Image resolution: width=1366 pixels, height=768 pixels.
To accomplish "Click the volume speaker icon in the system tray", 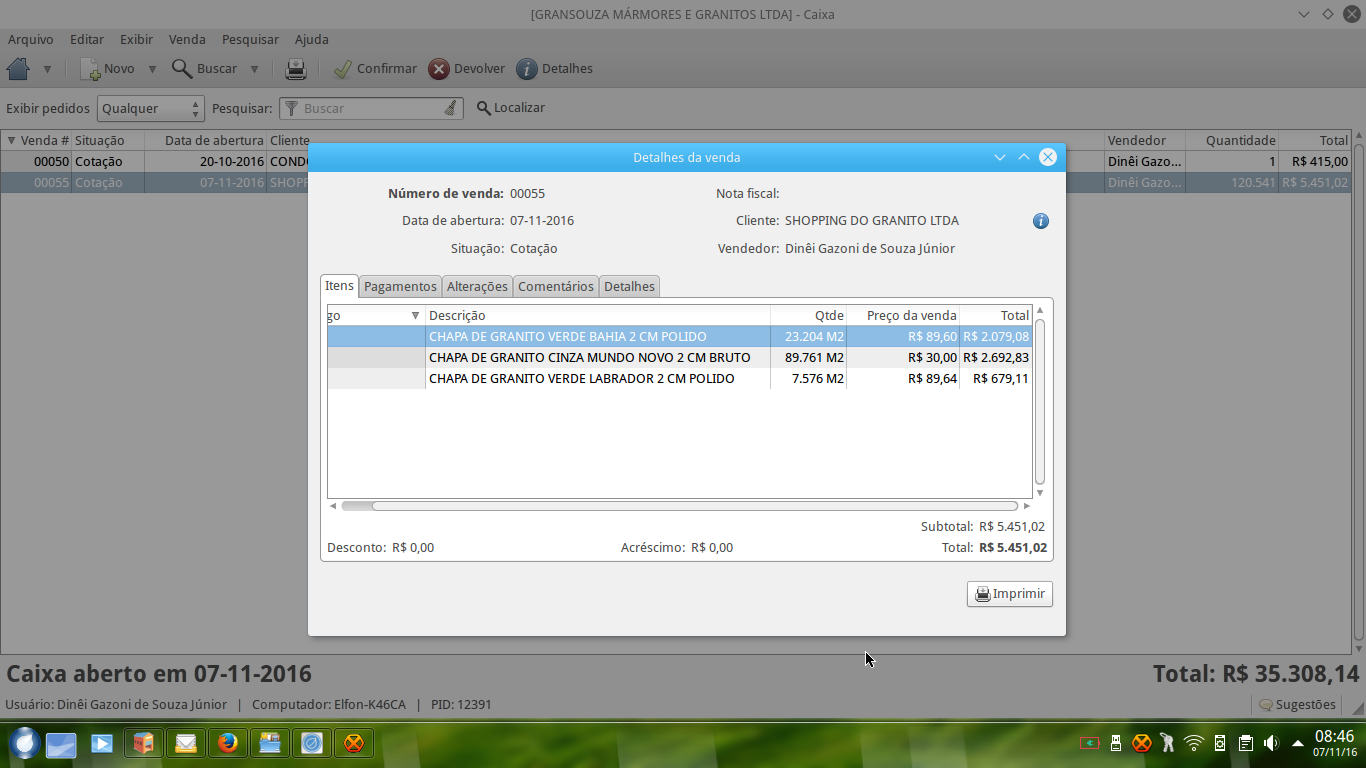I will click(1271, 743).
